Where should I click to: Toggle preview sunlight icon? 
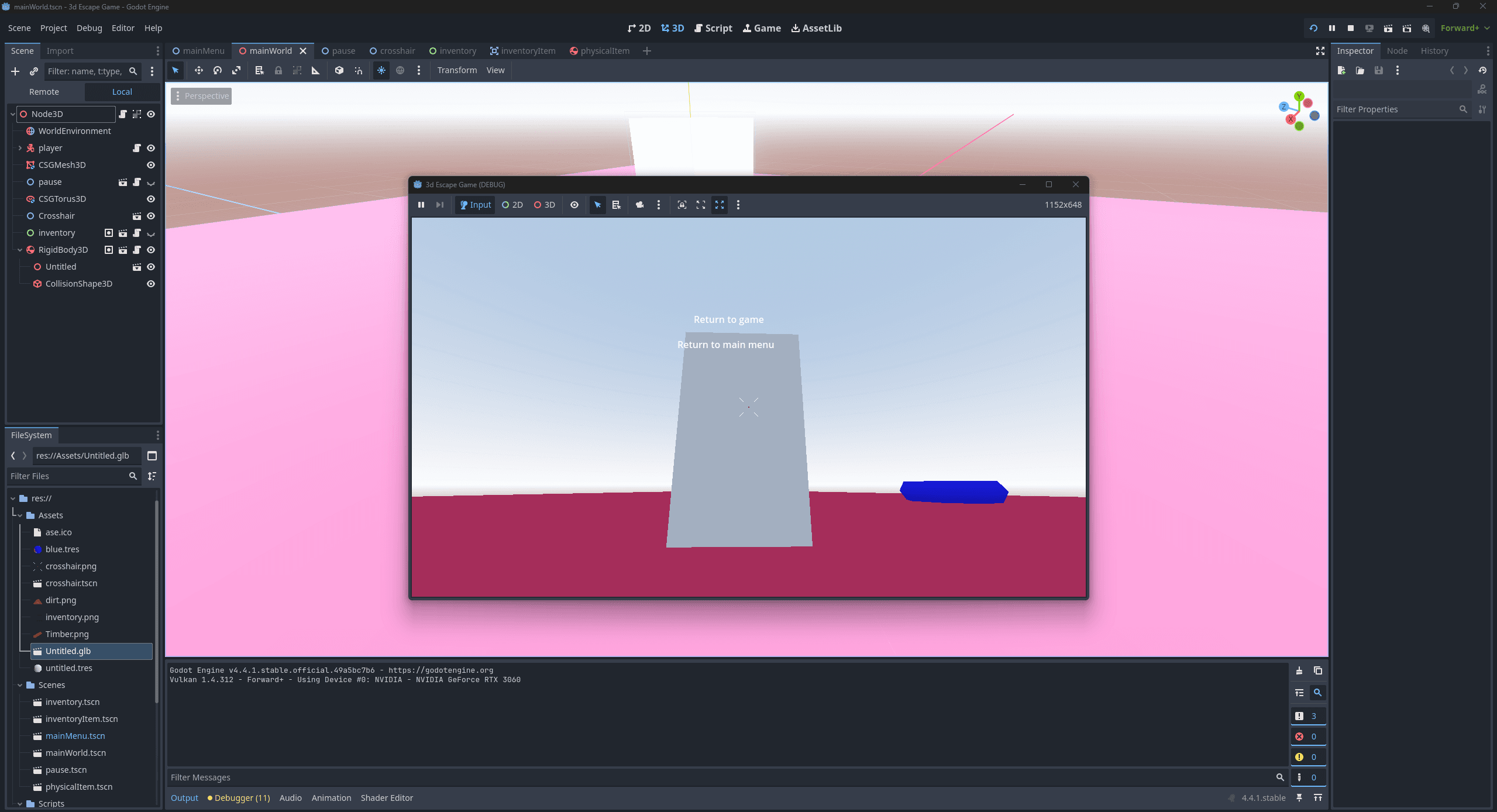(381, 70)
